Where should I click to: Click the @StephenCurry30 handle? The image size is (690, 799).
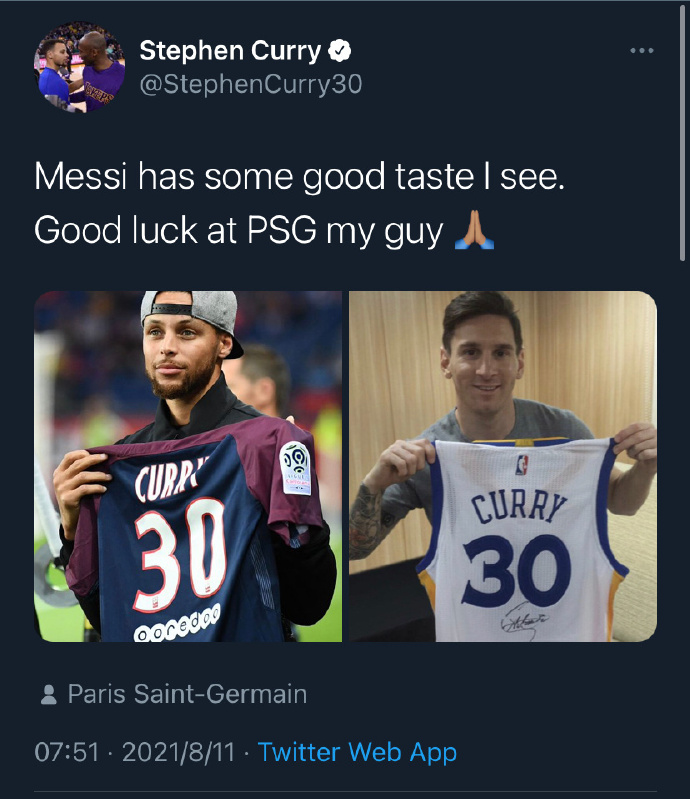coord(250,84)
